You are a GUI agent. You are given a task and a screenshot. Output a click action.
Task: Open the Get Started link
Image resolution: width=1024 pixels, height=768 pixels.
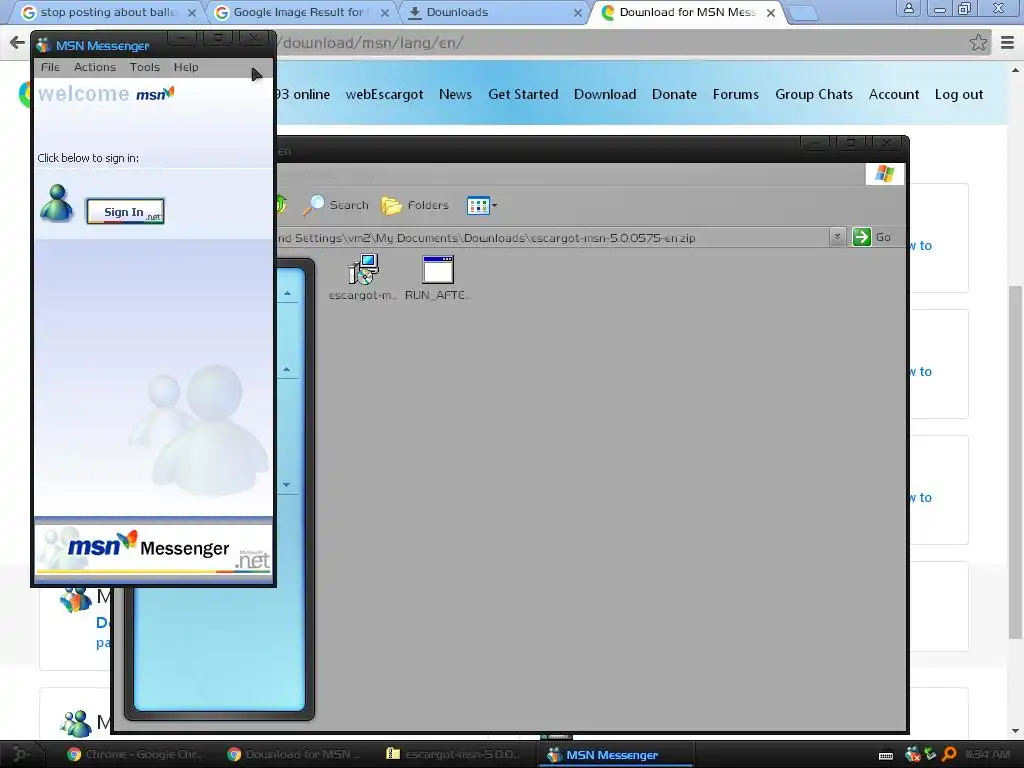click(523, 95)
